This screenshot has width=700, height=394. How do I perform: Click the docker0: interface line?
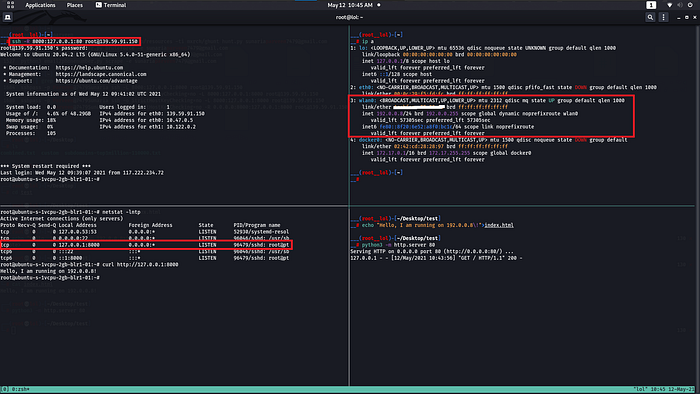click(489, 140)
